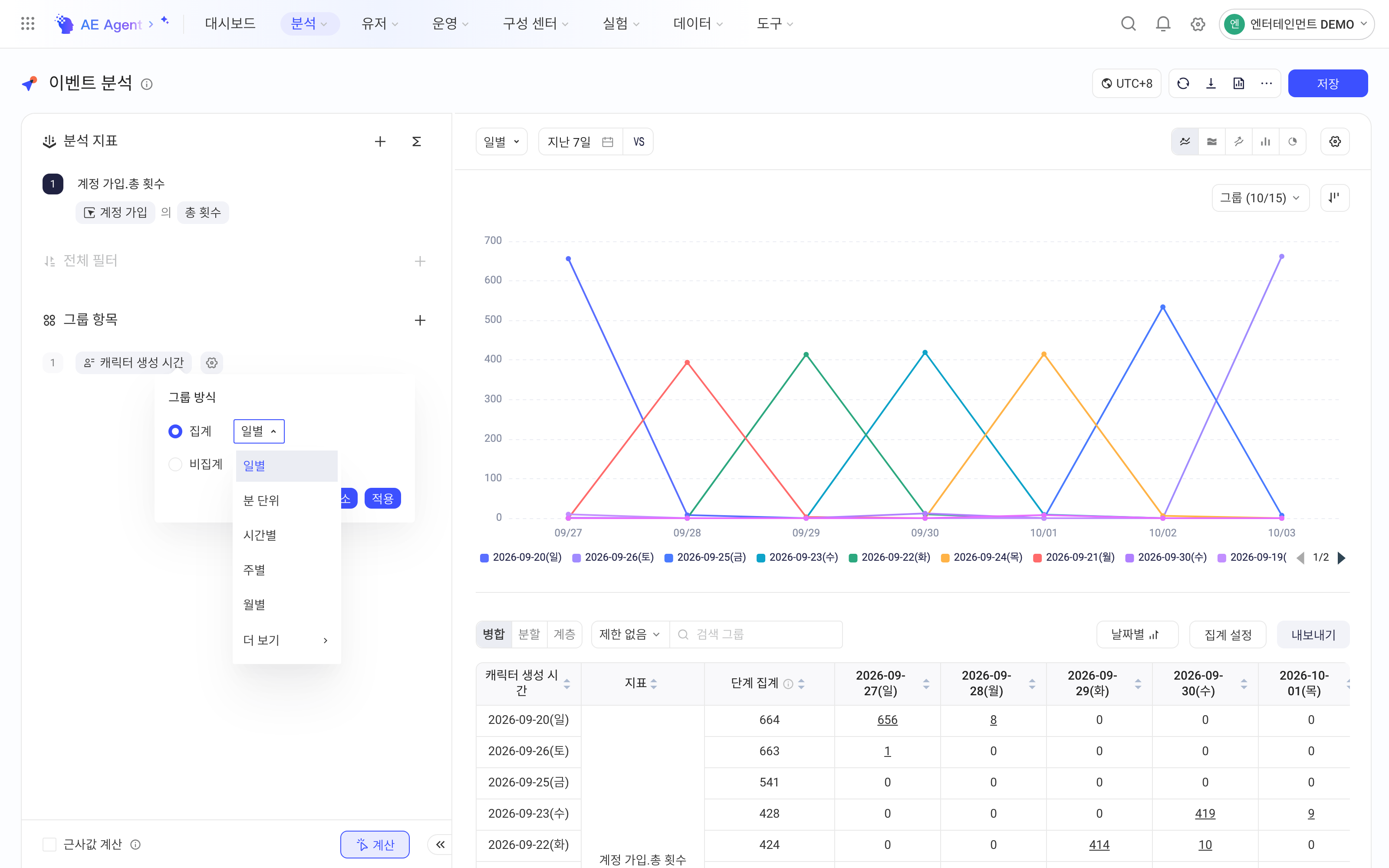Screen dimensions: 1389x868
Task: Open the 그룹 (10/15) dropdown
Action: 1261,198
